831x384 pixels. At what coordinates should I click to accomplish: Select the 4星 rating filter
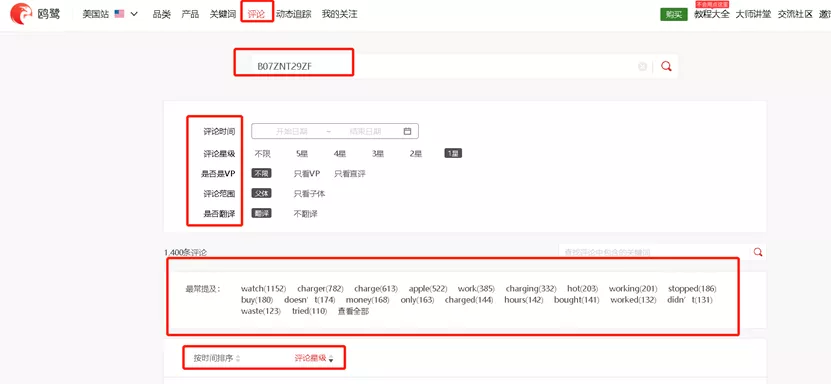[340, 154]
